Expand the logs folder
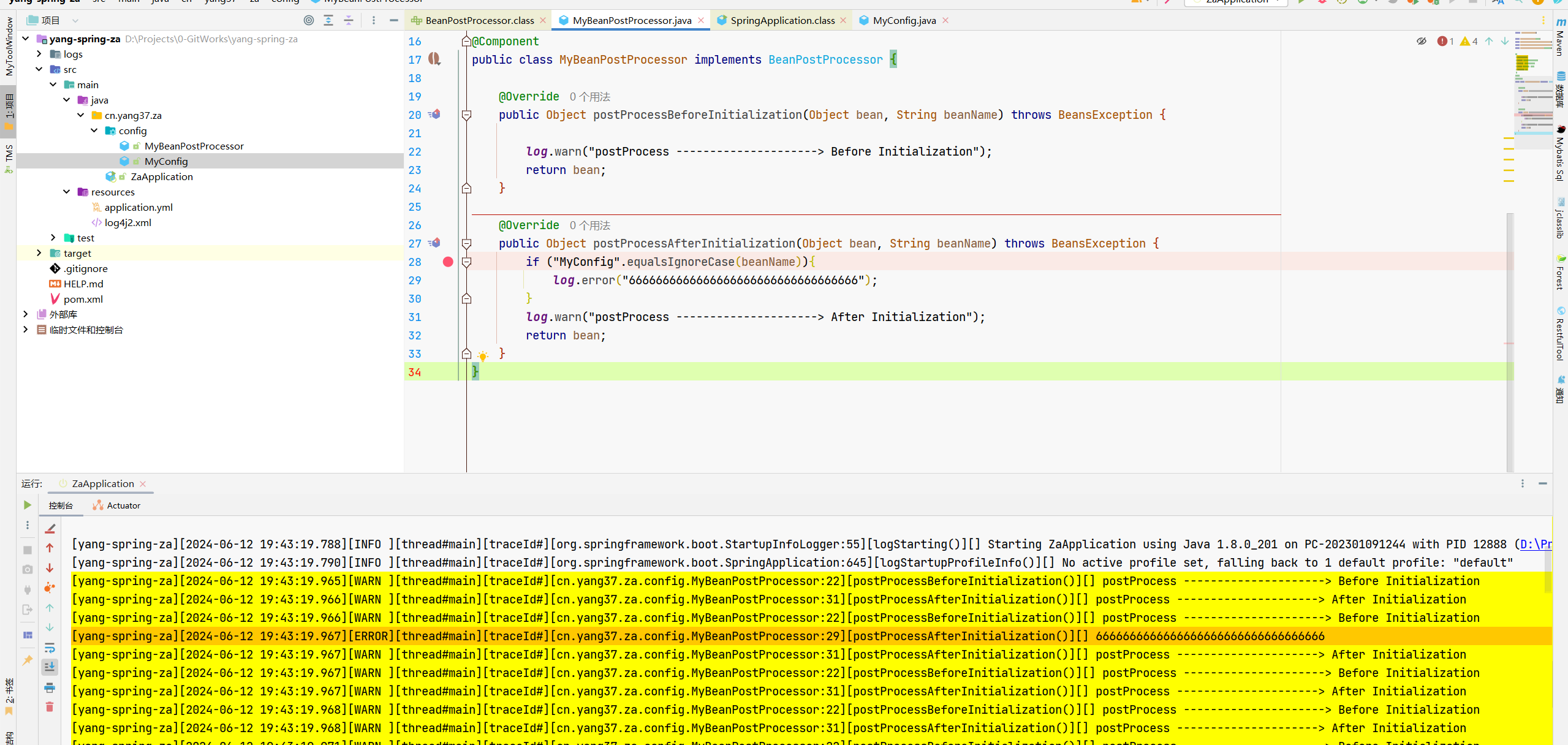Viewport: 1568px width, 745px height. point(39,54)
